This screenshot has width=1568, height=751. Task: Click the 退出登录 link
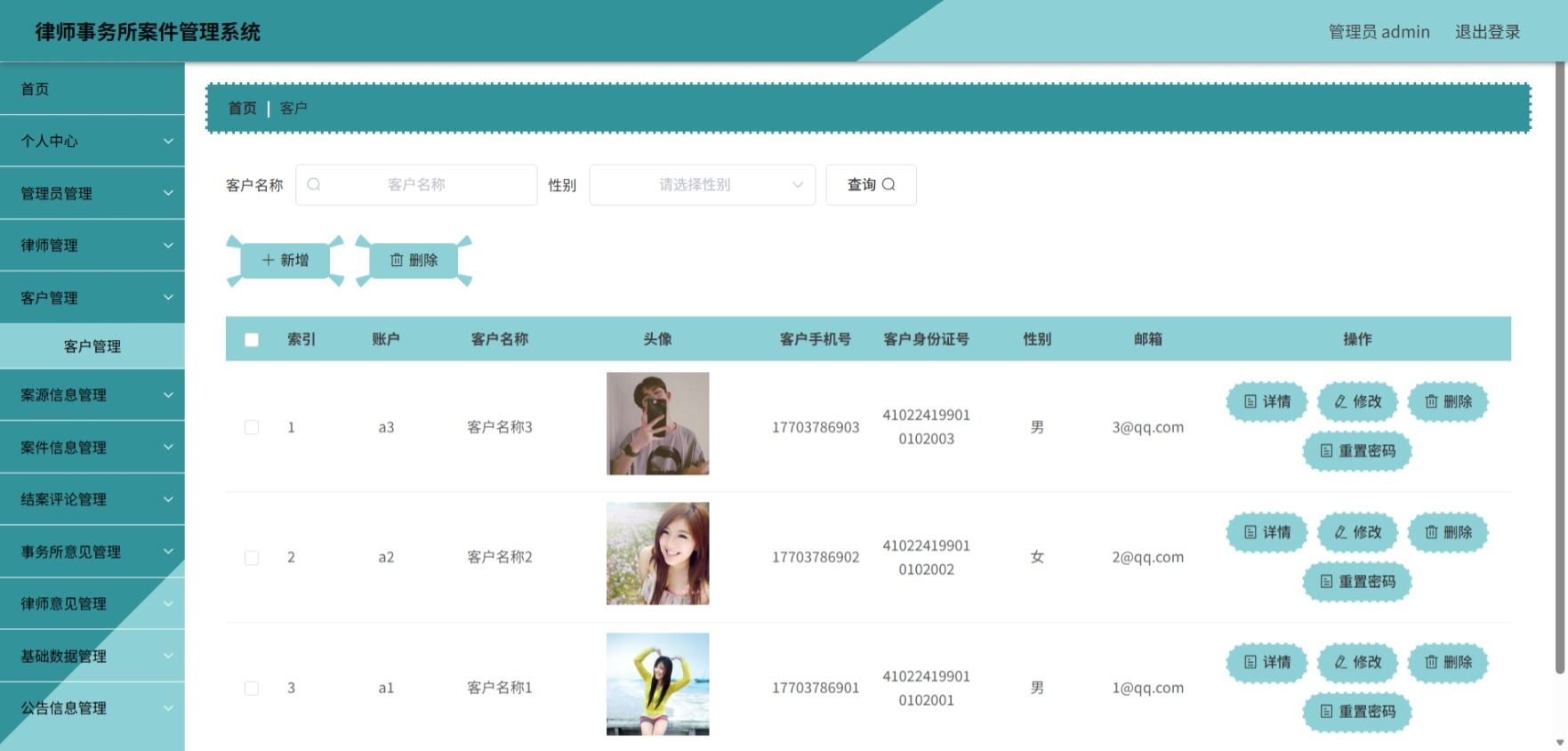coord(1487,32)
